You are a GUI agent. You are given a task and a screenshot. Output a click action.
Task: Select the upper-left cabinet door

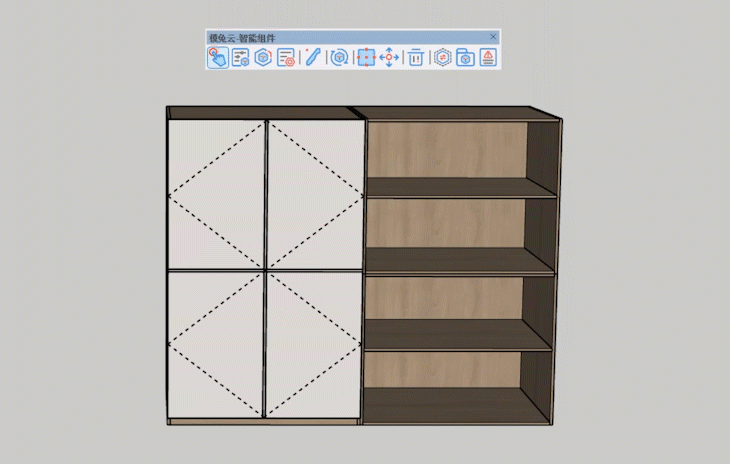point(217,194)
